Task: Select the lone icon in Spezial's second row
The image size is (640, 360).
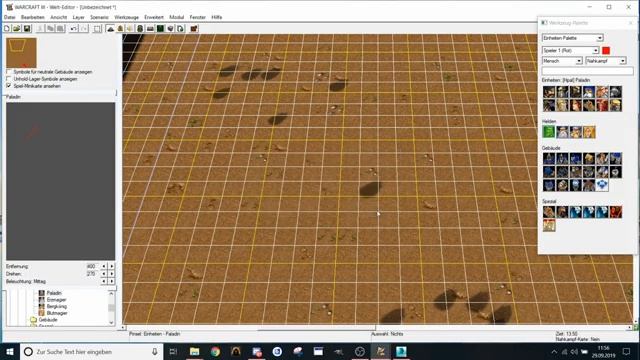Action: [549, 225]
